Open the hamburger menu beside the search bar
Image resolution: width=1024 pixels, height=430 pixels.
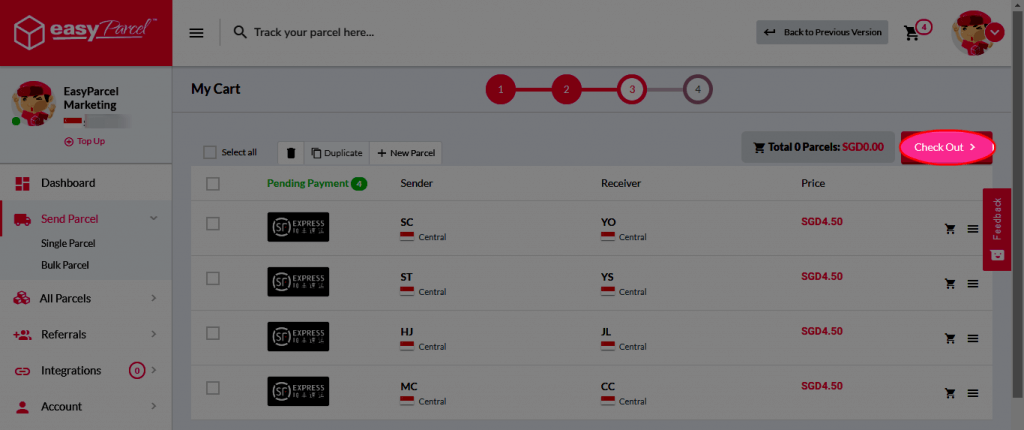pos(196,33)
